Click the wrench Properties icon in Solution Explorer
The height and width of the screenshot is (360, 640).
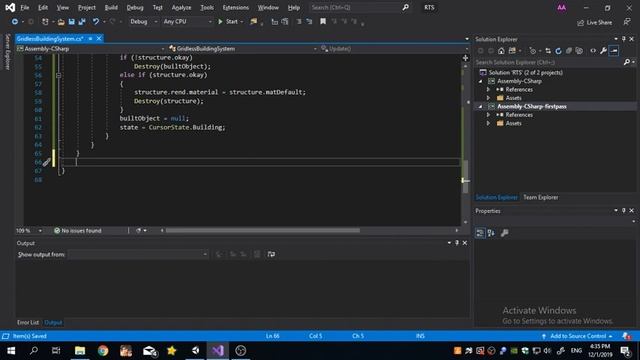pyautogui.click(x=603, y=51)
